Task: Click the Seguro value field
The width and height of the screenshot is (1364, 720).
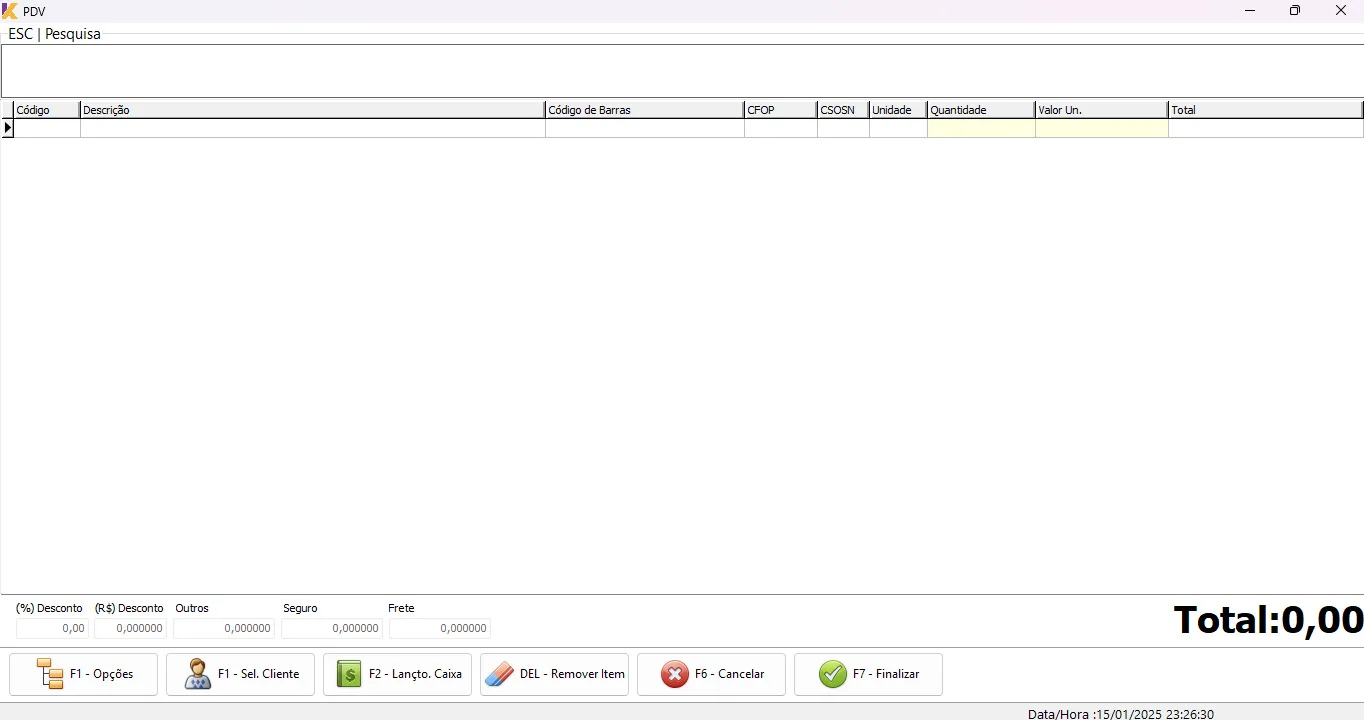Action: point(331,628)
